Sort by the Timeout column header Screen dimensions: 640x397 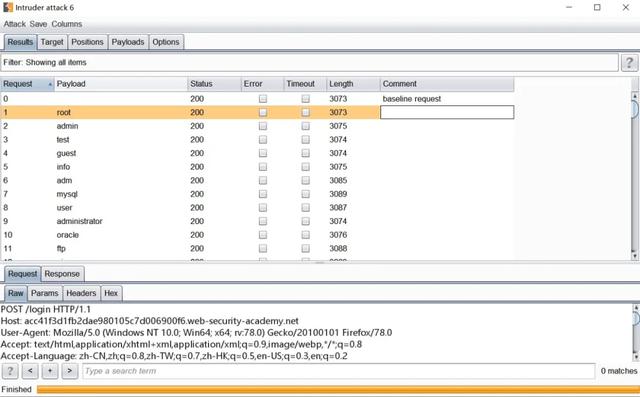[305, 84]
